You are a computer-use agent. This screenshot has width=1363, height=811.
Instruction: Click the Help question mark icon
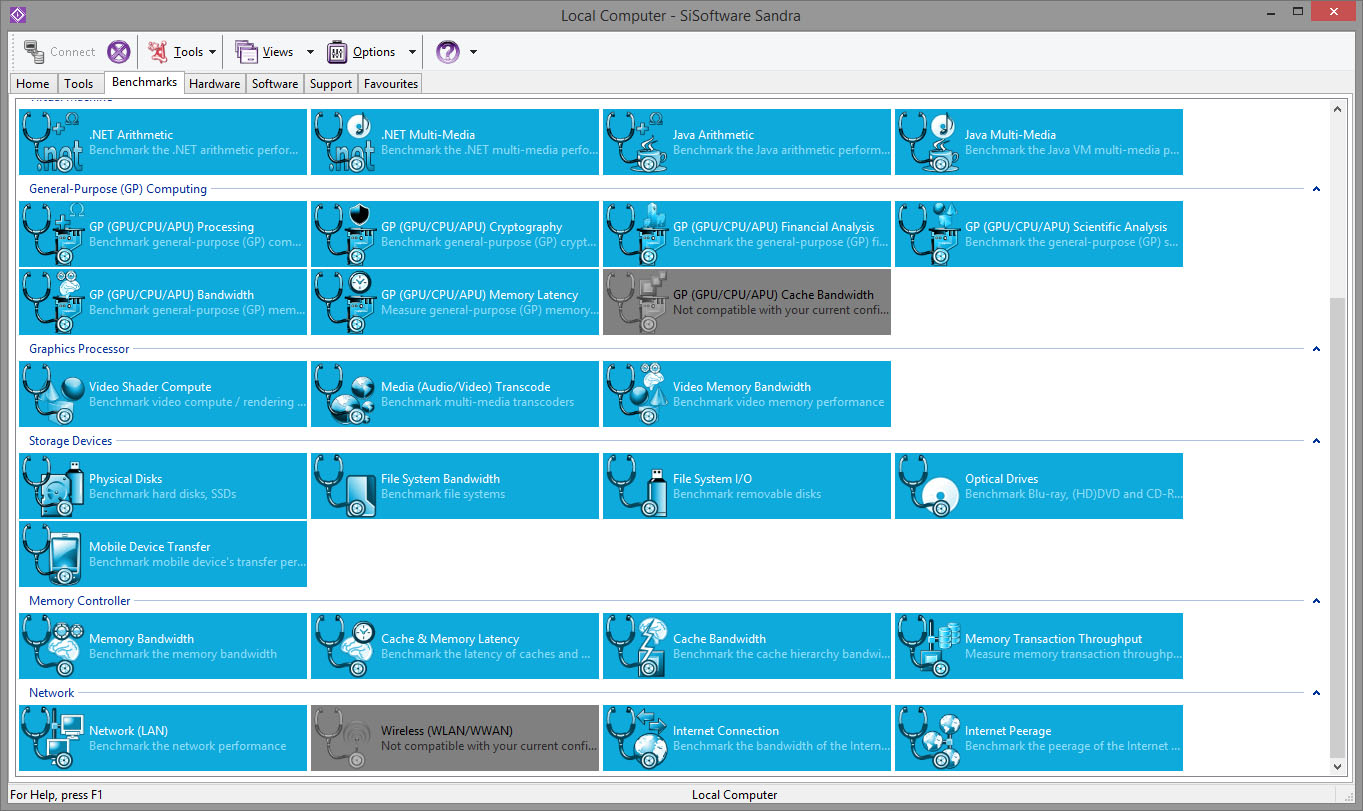click(x=448, y=52)
